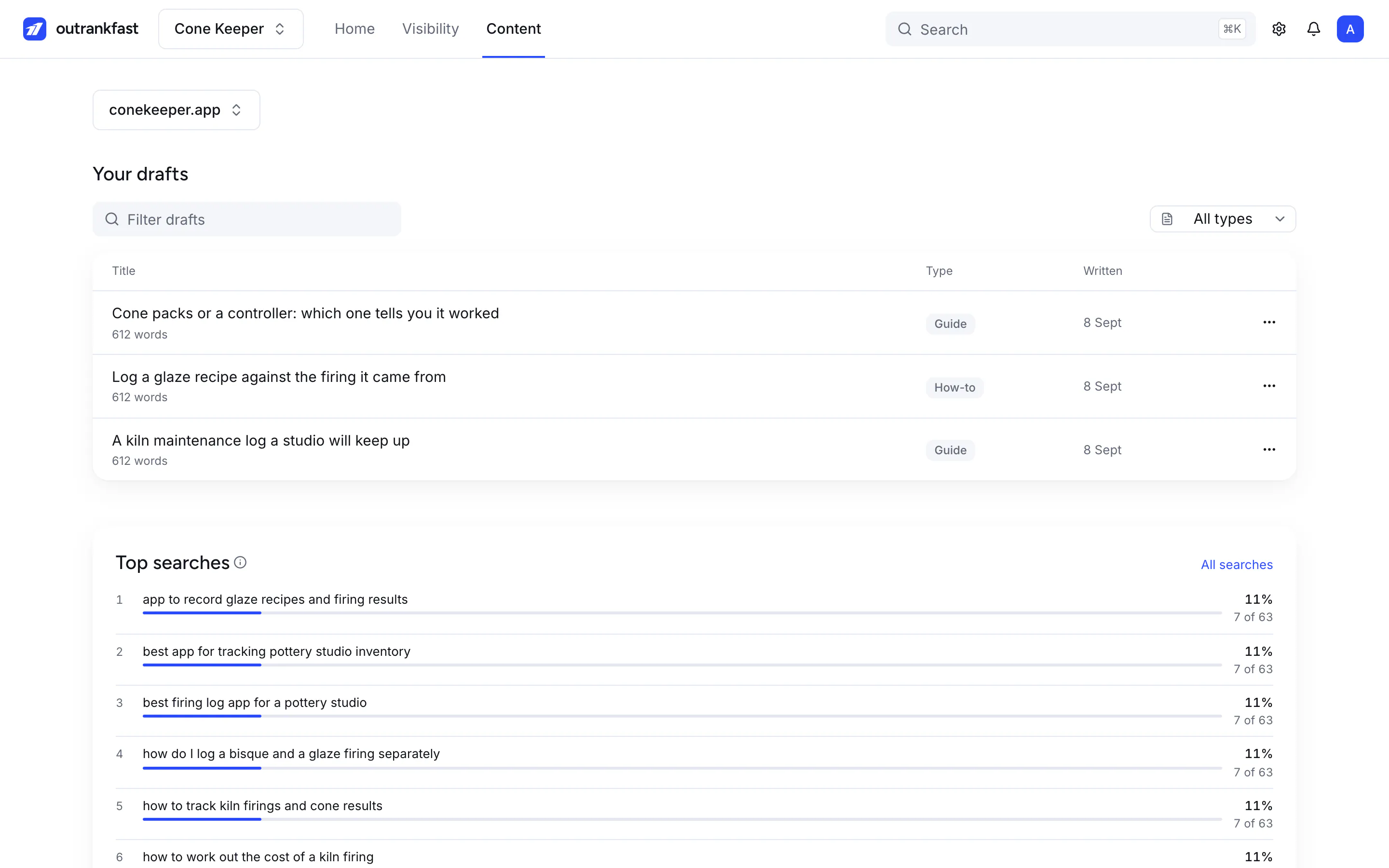Select search "app to record glaze recipes and firing results"
Image resolution: width=1389 pixels, height=868 pixels.
(275, 599)
